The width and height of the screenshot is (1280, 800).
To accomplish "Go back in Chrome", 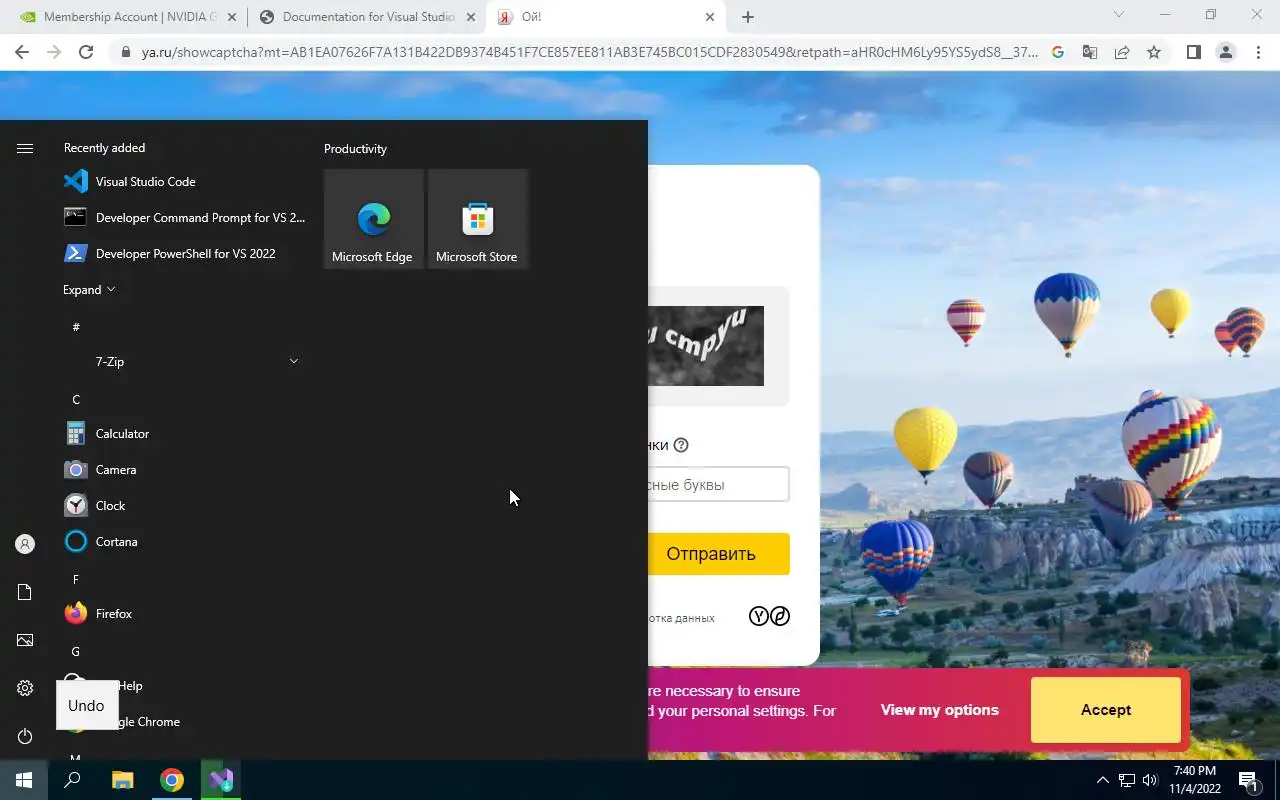I will click(22, 52).
